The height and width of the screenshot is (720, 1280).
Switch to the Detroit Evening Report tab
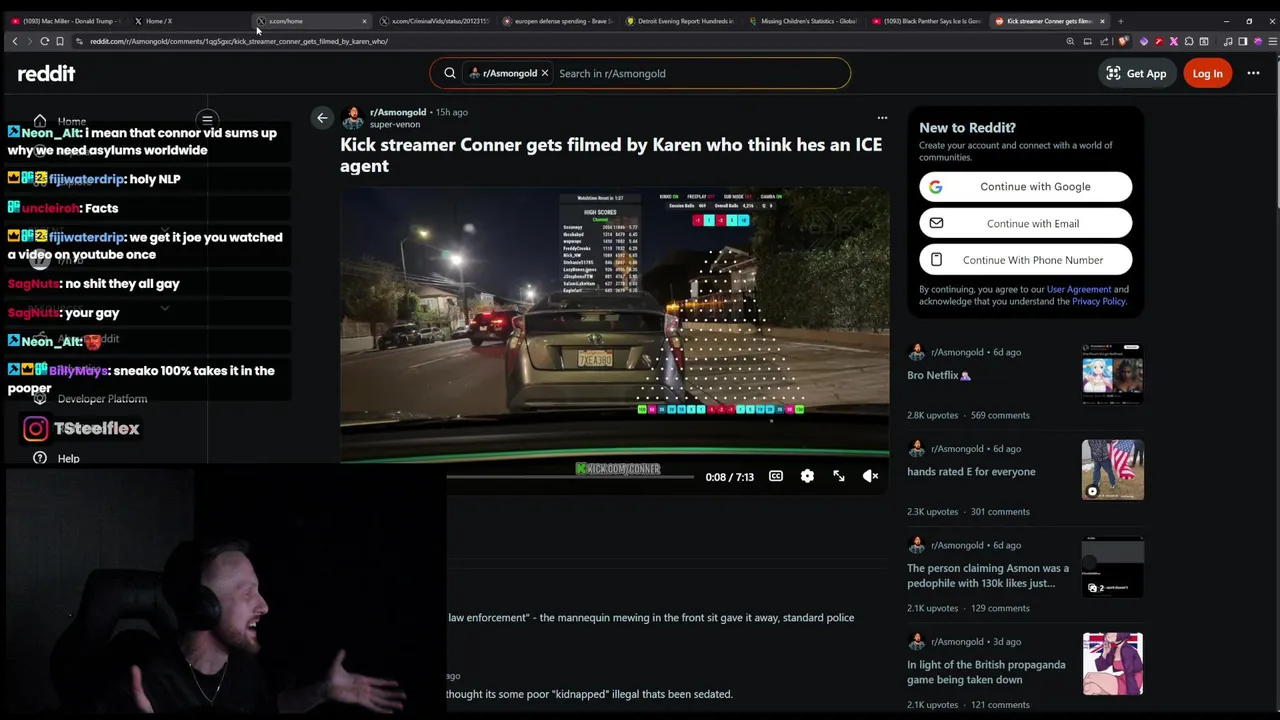coord(681,21)
